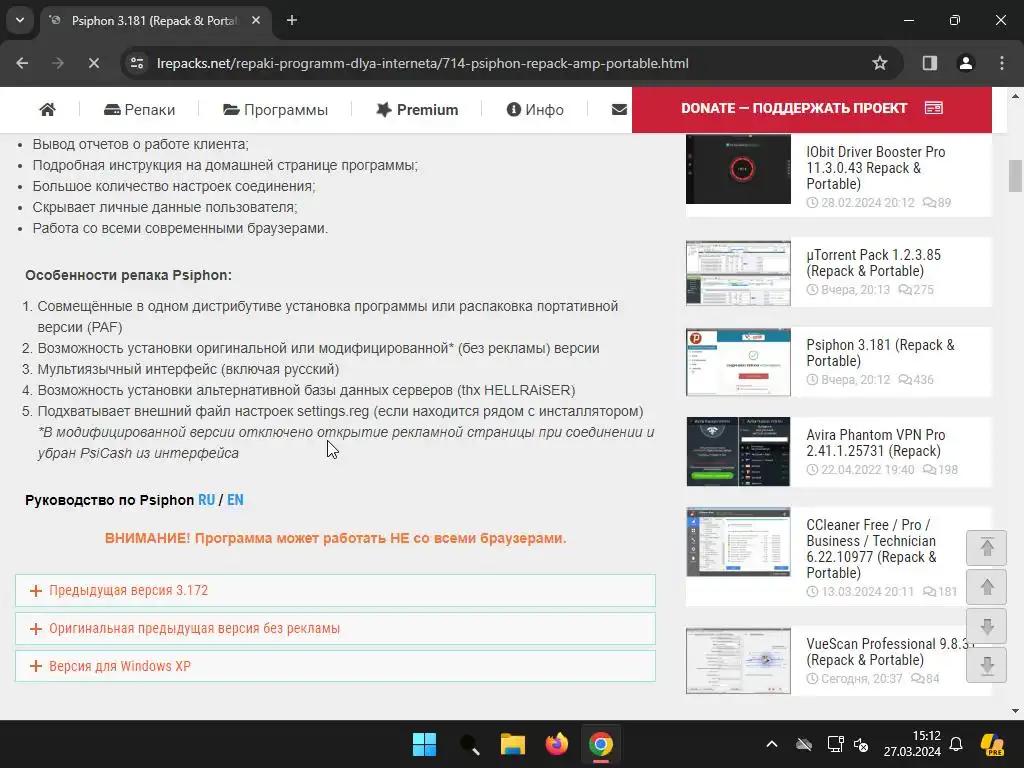
Task: Open File Explorer from the taskbar
Action: click(513, 744)
